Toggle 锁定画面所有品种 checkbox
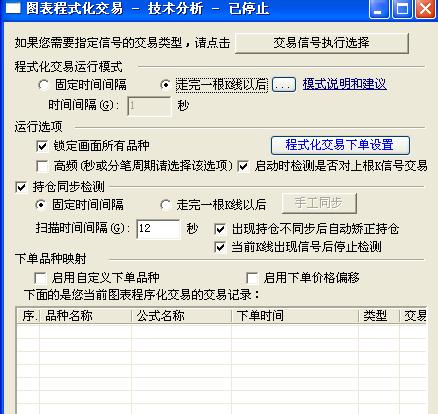 coord(42,146)
